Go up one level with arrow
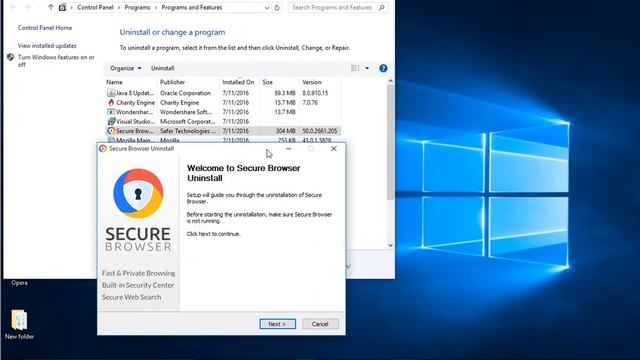640x360 pixels. click(51, 7)
